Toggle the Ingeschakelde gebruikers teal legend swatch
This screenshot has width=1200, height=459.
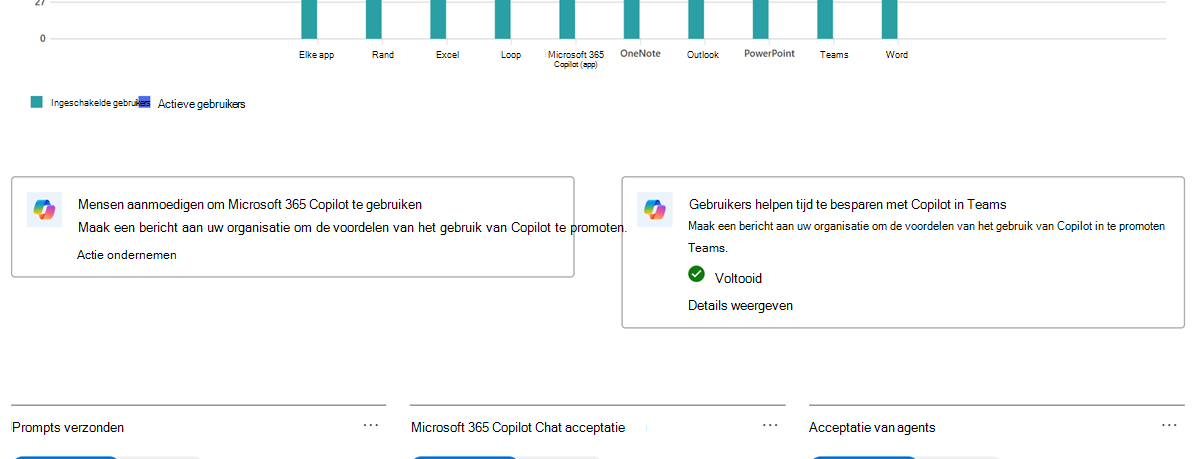coord(37,102)
